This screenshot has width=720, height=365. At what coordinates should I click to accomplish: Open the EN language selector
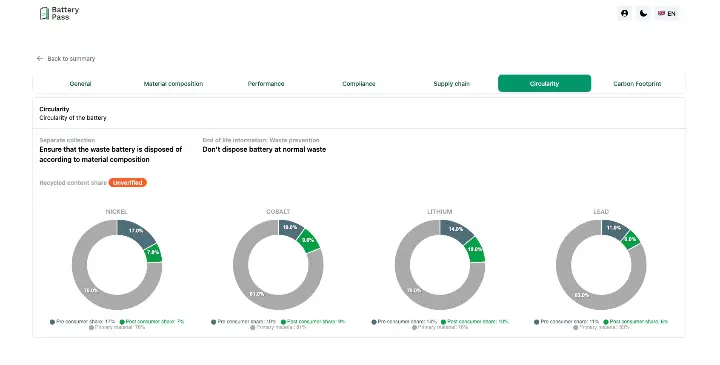coord(667,13)
